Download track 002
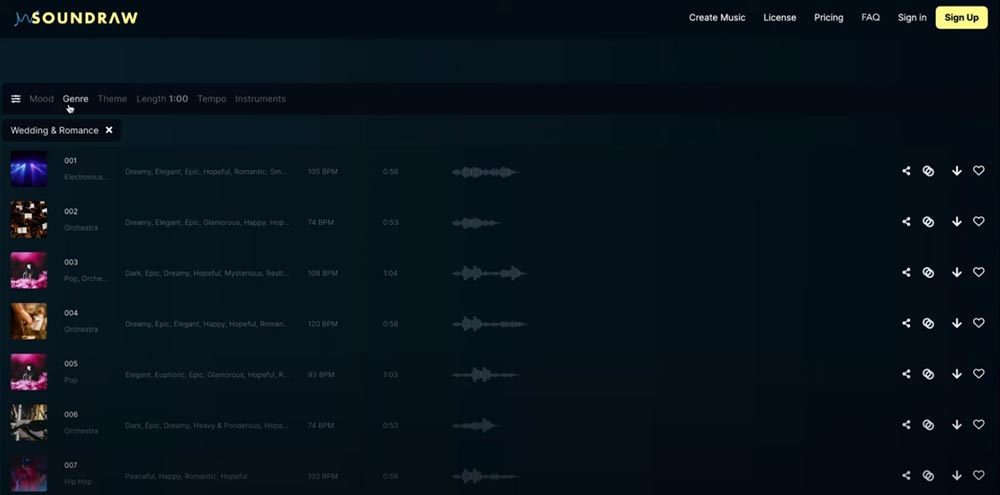1000x495 pixels. point(957,221)
